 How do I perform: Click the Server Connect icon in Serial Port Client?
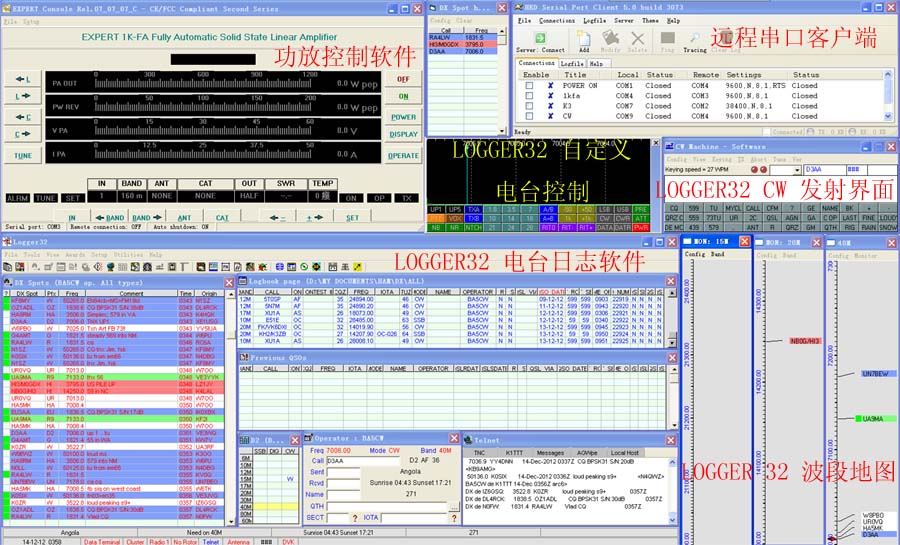point(540,38)
